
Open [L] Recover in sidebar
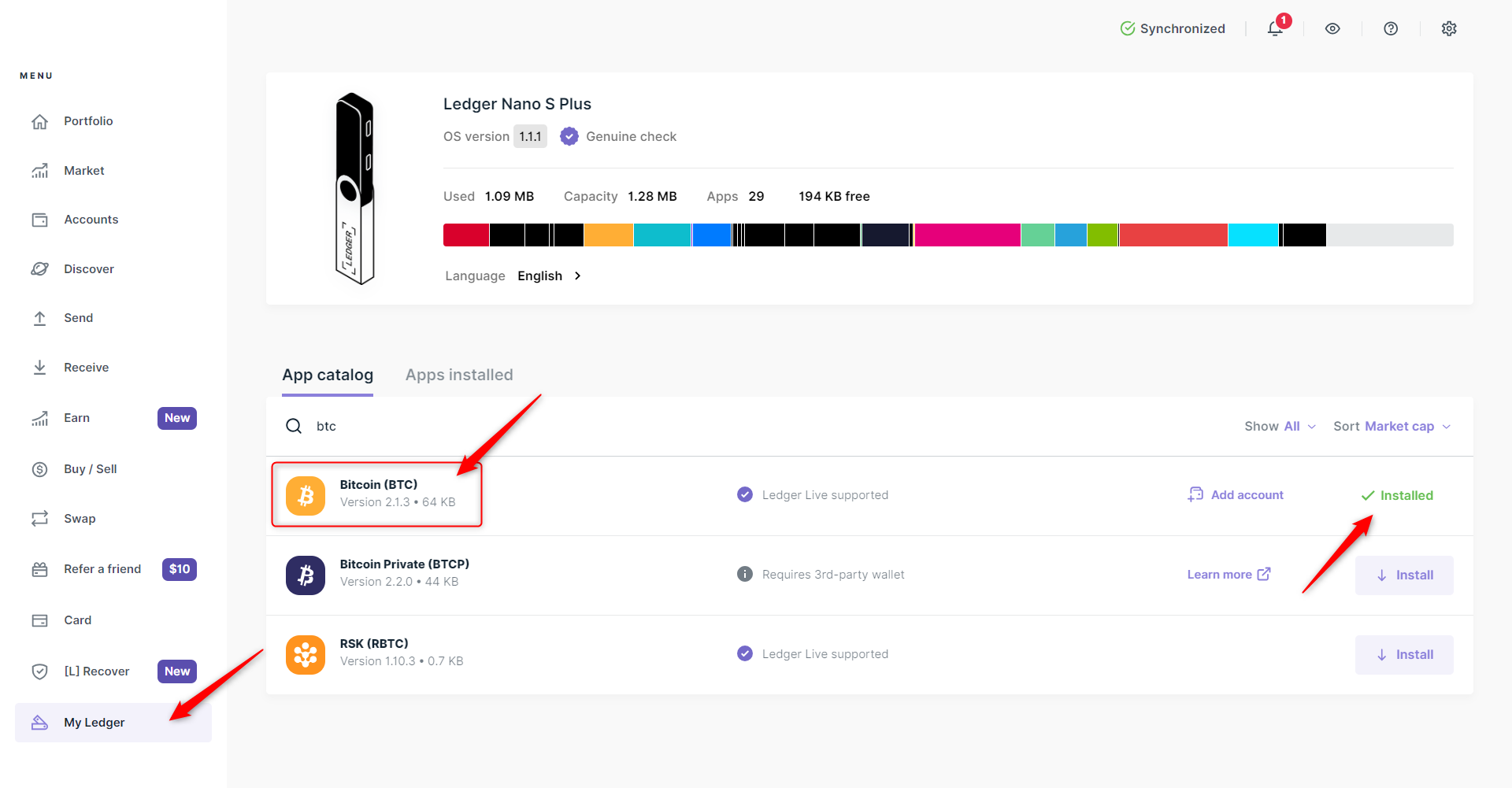(x=96, y=671)
